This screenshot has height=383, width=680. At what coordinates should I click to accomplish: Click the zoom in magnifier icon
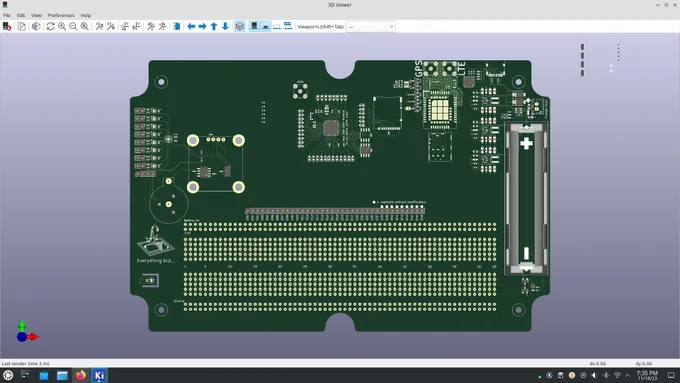(x=62, y=26)
